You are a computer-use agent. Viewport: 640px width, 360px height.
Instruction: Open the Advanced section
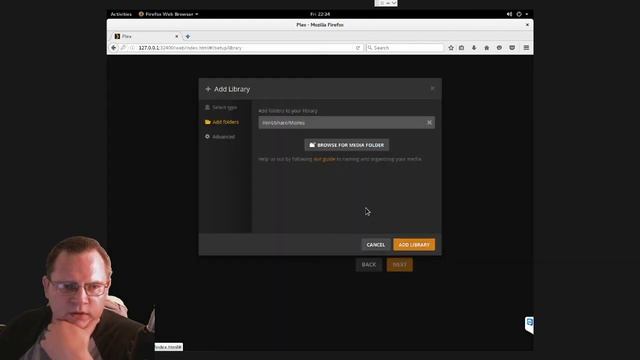pyautogui.click(x=220, y=137)
